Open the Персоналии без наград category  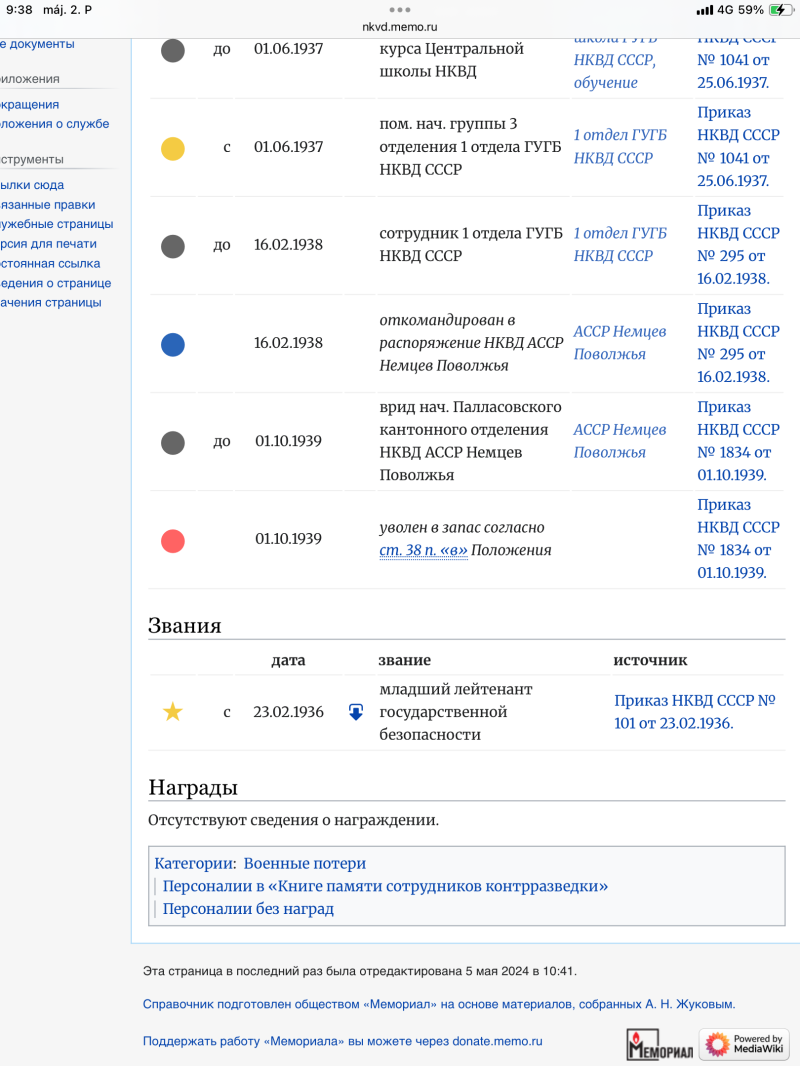coord(248,909)
